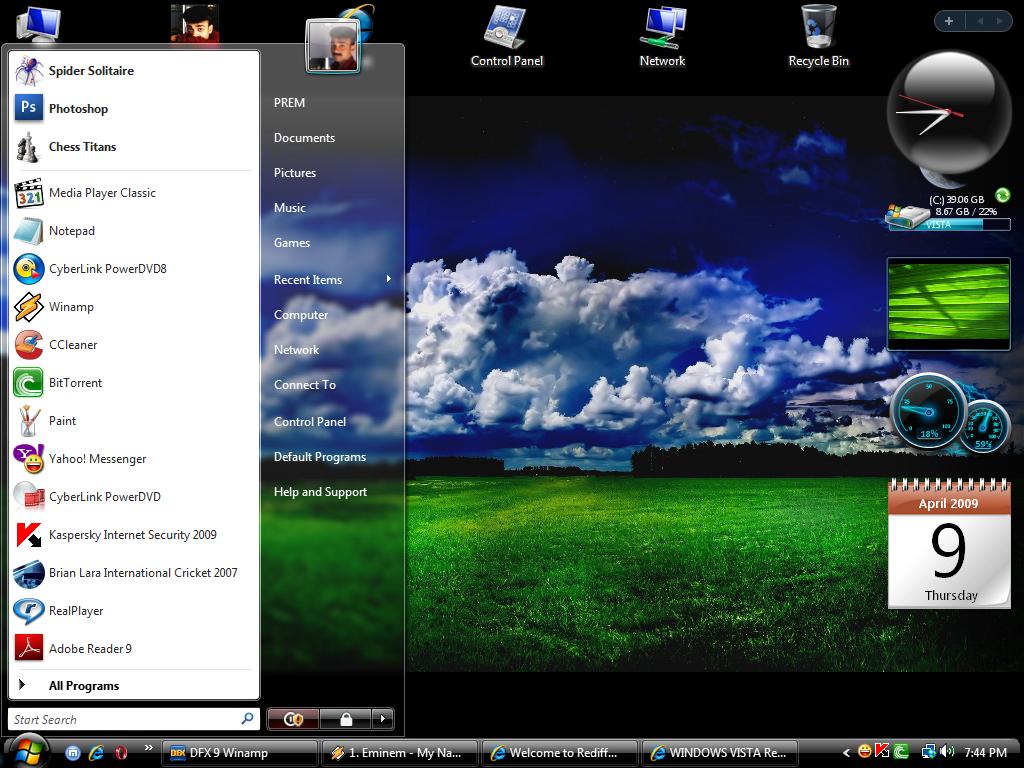Click network status tray icon
Viewport: 1024px width, 768px height.
click(928, 752)
